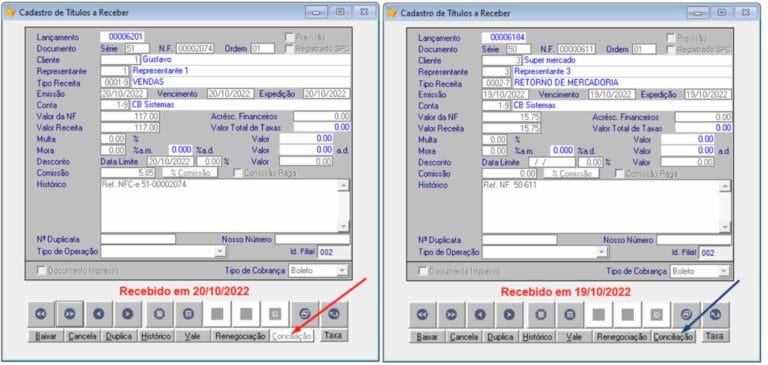Click print icon in left window toolbar

305,315
